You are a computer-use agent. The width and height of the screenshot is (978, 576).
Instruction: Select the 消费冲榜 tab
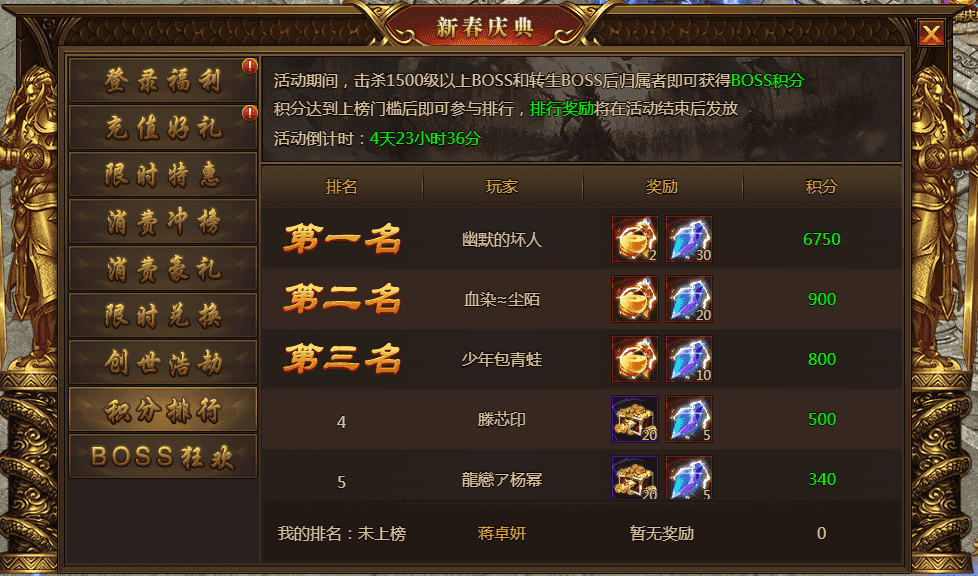(163, 222)
